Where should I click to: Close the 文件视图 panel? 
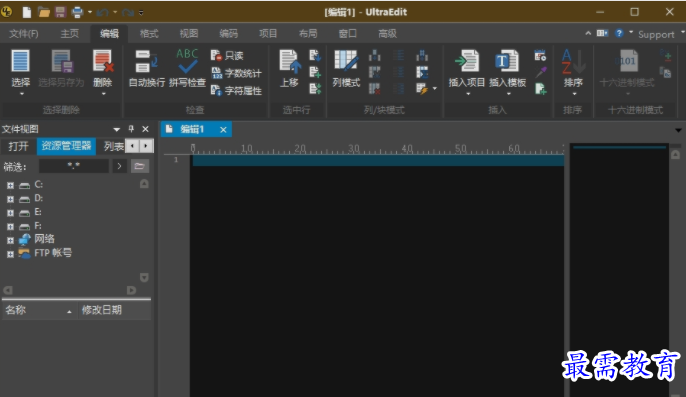click(x=145, y=129)
